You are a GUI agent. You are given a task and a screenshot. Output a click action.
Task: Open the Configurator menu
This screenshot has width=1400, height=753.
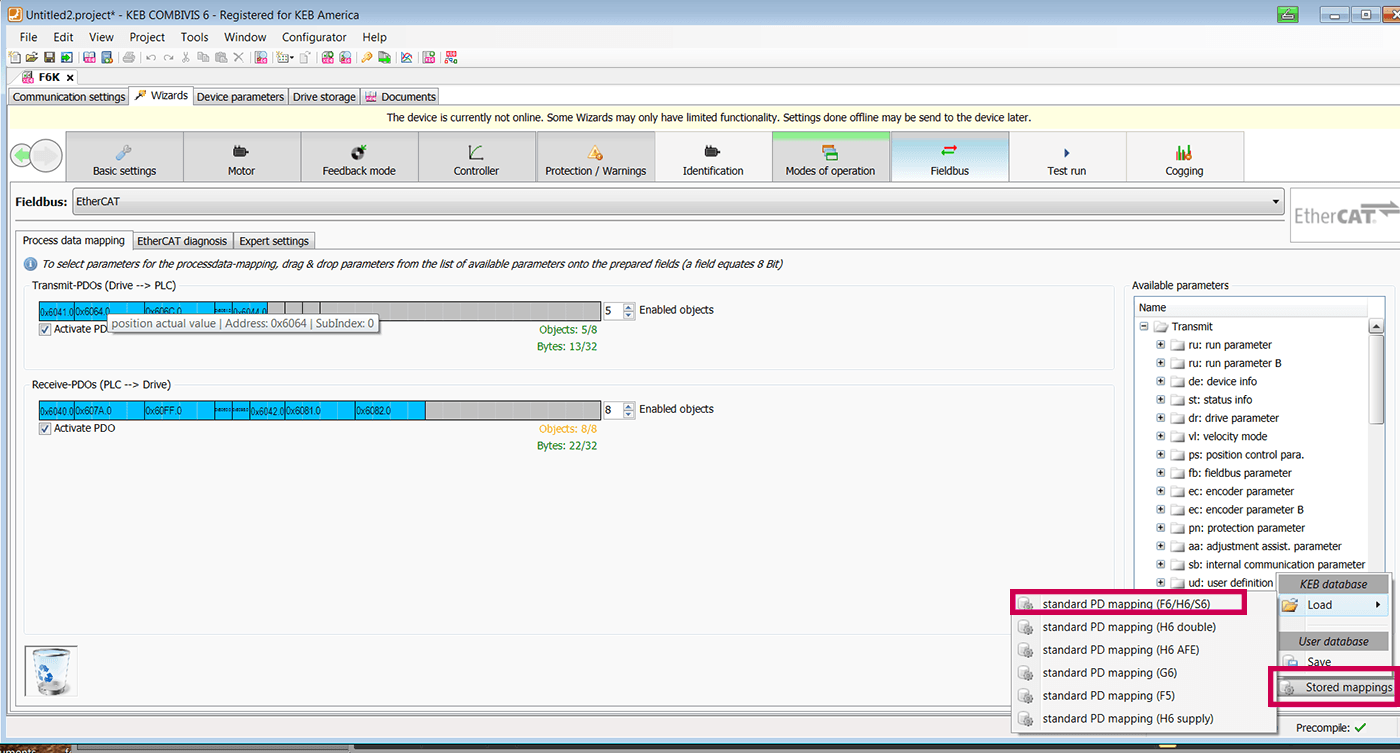point(314,37)
